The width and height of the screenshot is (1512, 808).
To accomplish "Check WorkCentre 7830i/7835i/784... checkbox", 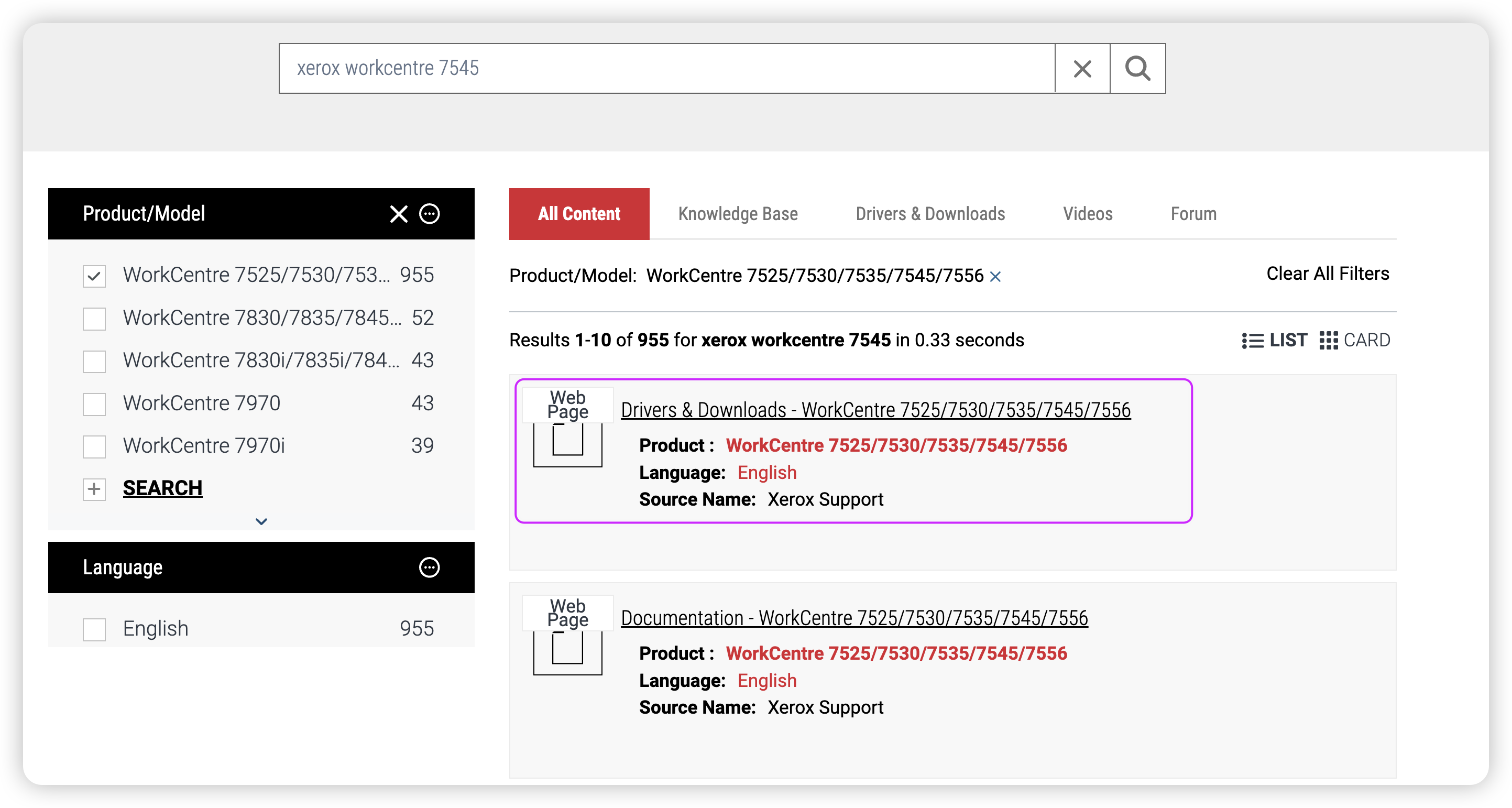I will pyautogui.click(x=94, y=361).
